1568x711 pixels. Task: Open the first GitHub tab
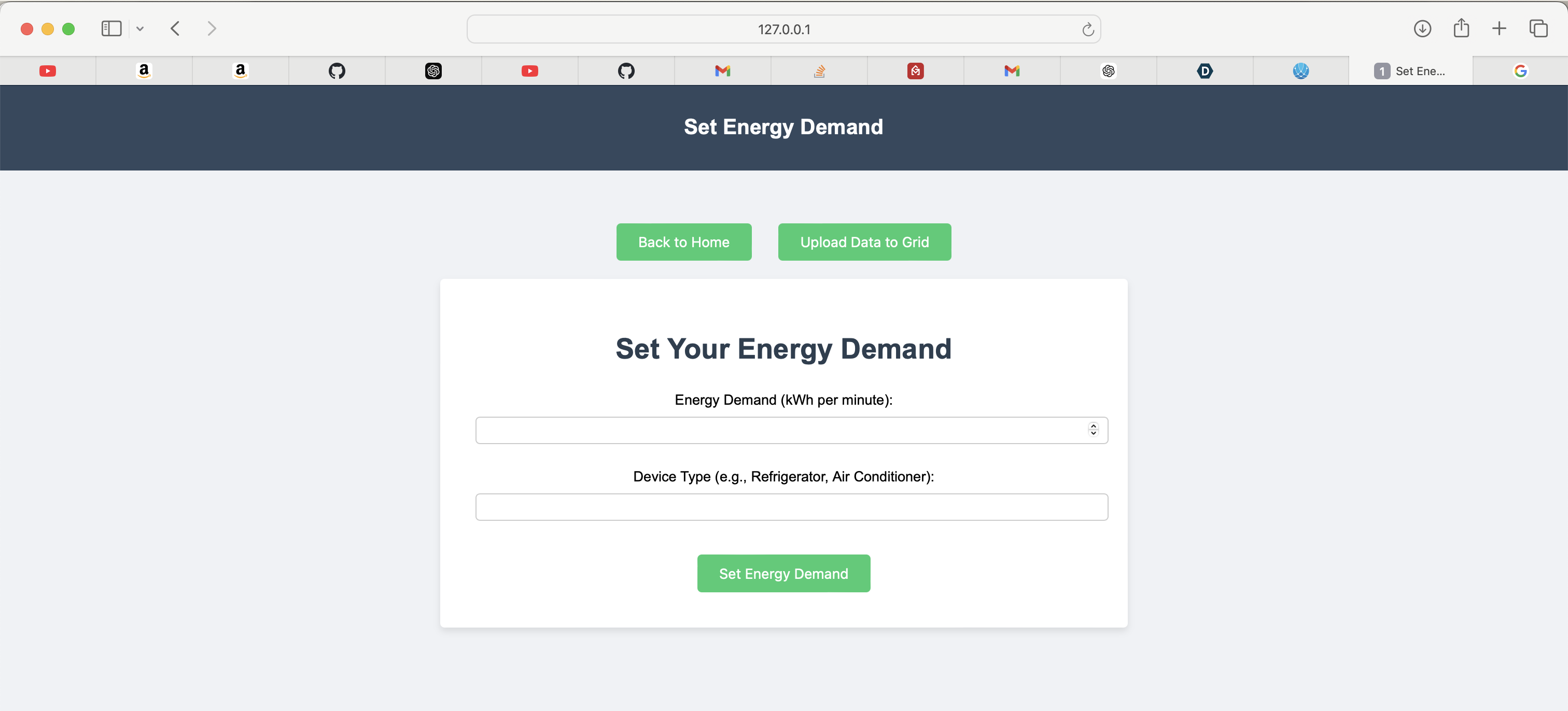point(337,71)
